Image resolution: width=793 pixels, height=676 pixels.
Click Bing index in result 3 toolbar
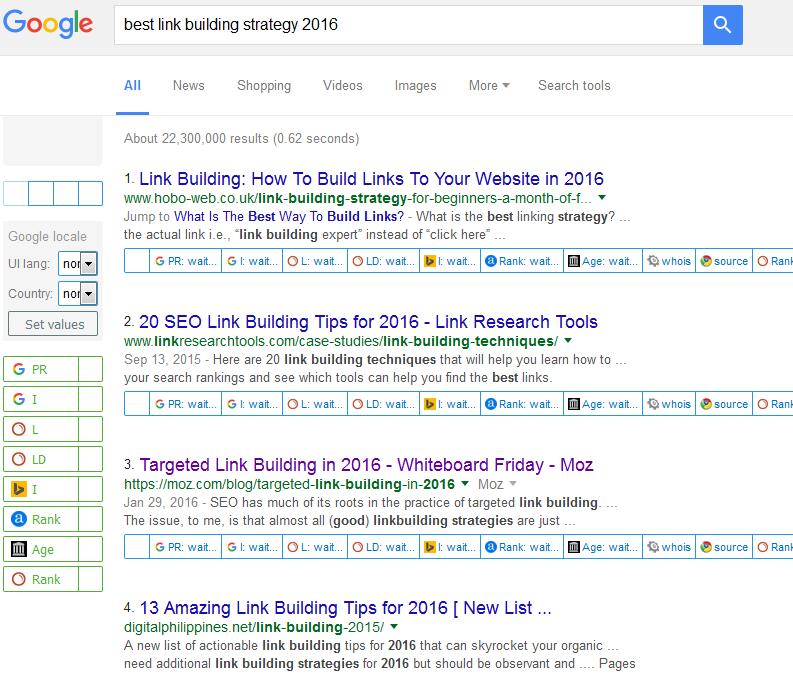coord(450,547)
